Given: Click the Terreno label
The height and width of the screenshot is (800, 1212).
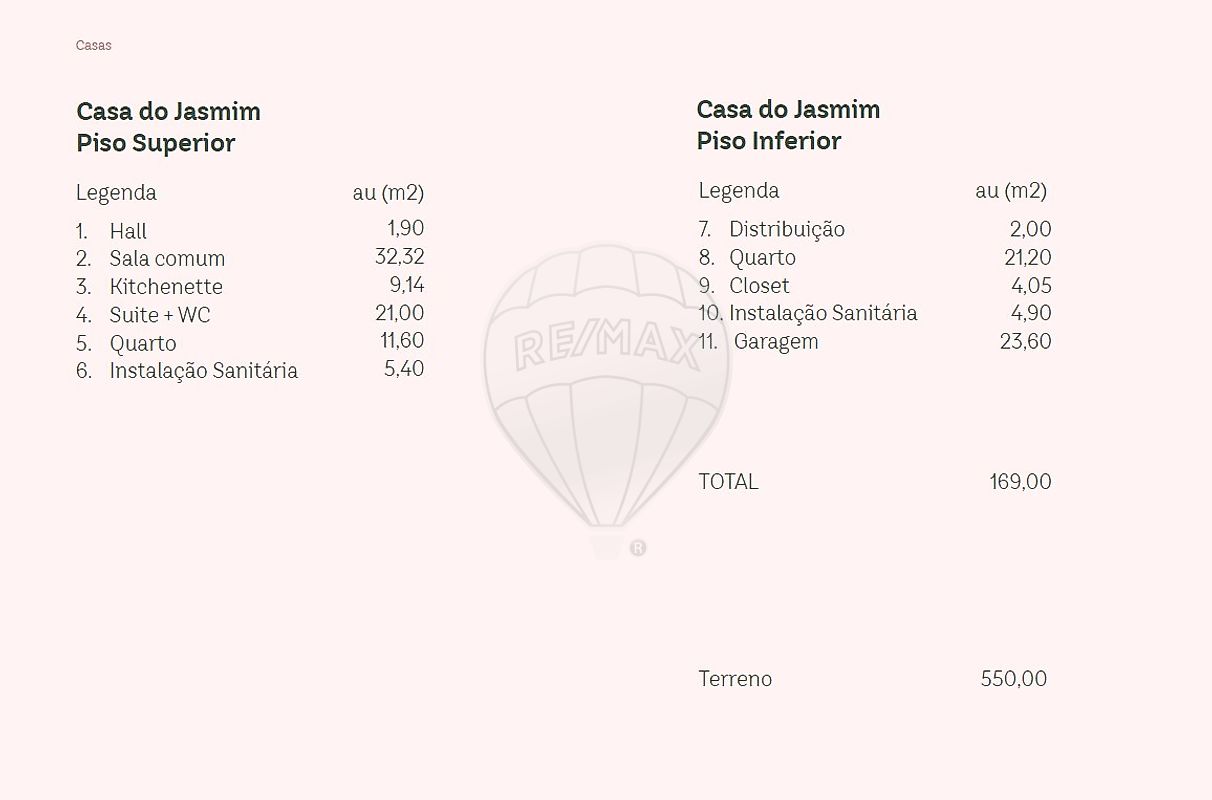Looking at the screenshot, I should (735, 679).
